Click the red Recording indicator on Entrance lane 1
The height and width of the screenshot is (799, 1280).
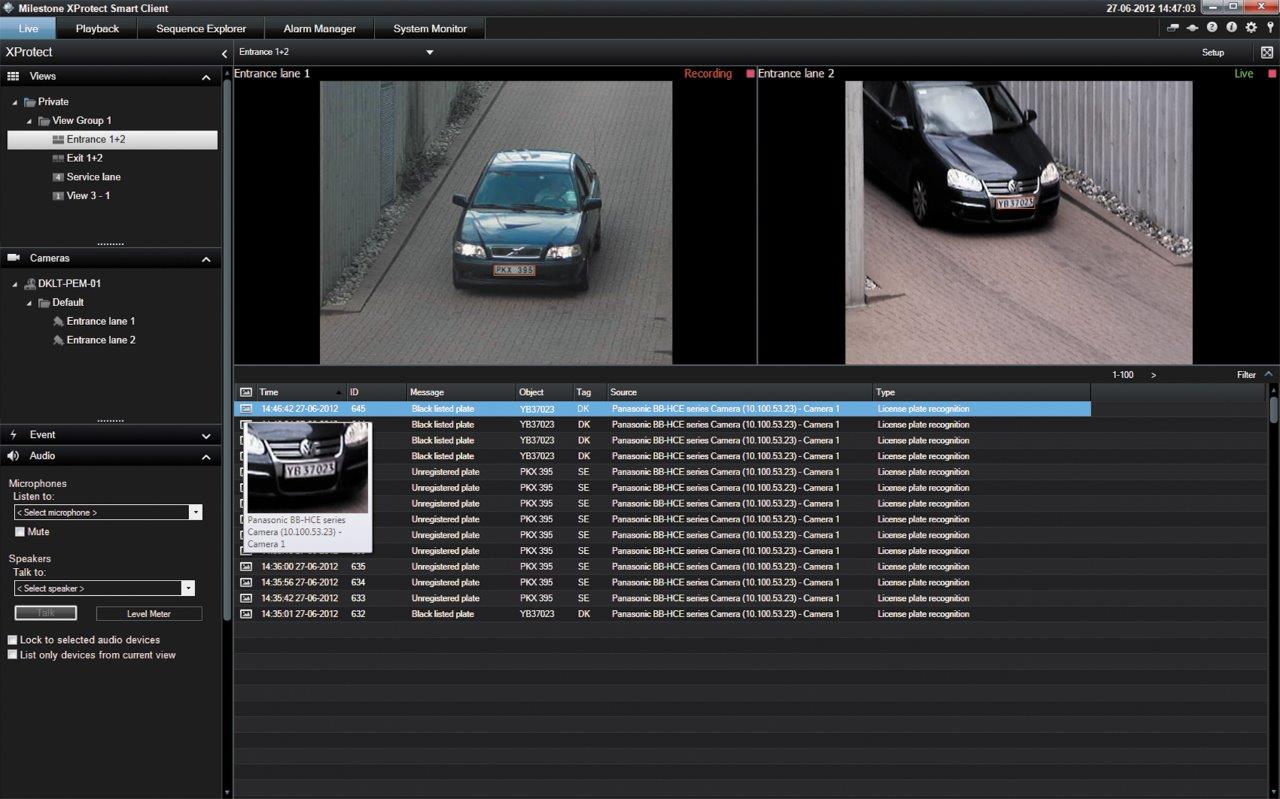(x=751, y=74)
